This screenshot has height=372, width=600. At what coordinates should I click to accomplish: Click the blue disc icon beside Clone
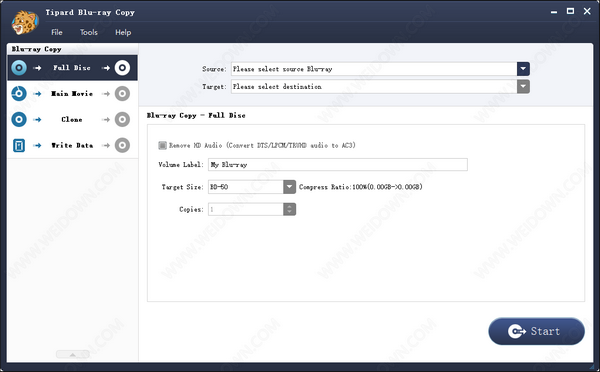19,119
